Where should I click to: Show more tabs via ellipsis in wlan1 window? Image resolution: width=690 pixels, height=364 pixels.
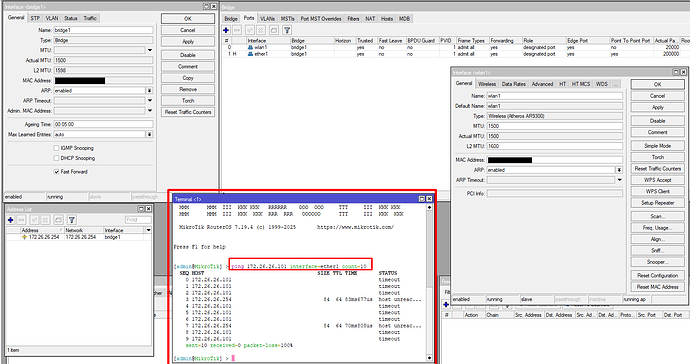pos(616,84)
